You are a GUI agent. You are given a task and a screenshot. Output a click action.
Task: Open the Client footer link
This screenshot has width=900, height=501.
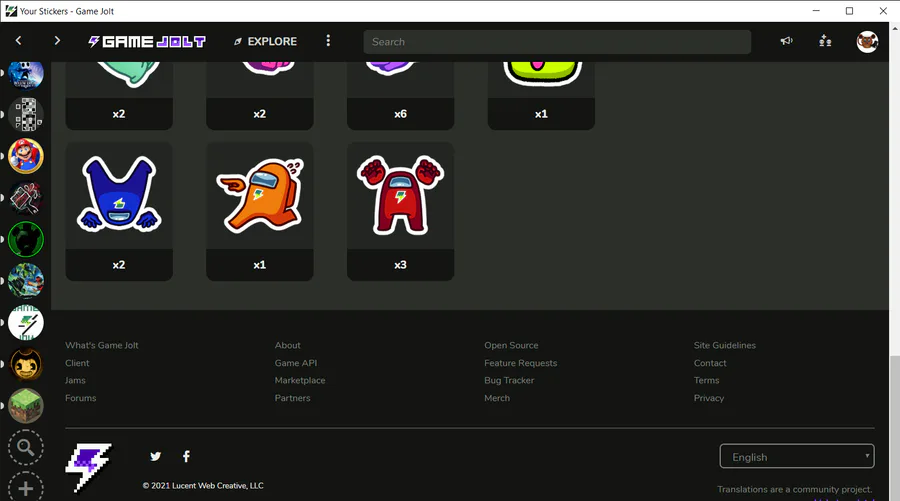pos(77,363)
